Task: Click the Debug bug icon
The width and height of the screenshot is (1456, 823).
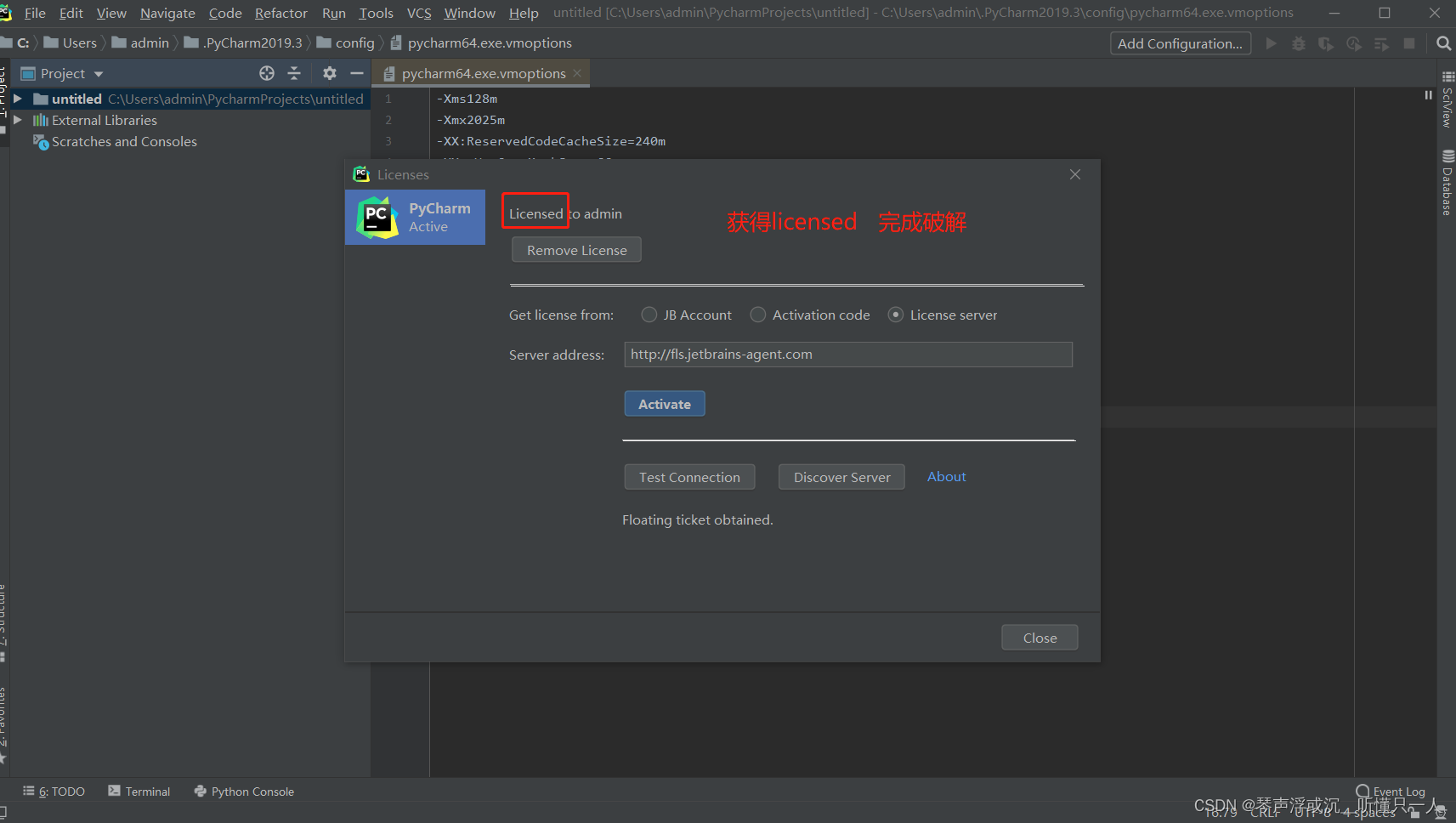Action: [1299, 43]
